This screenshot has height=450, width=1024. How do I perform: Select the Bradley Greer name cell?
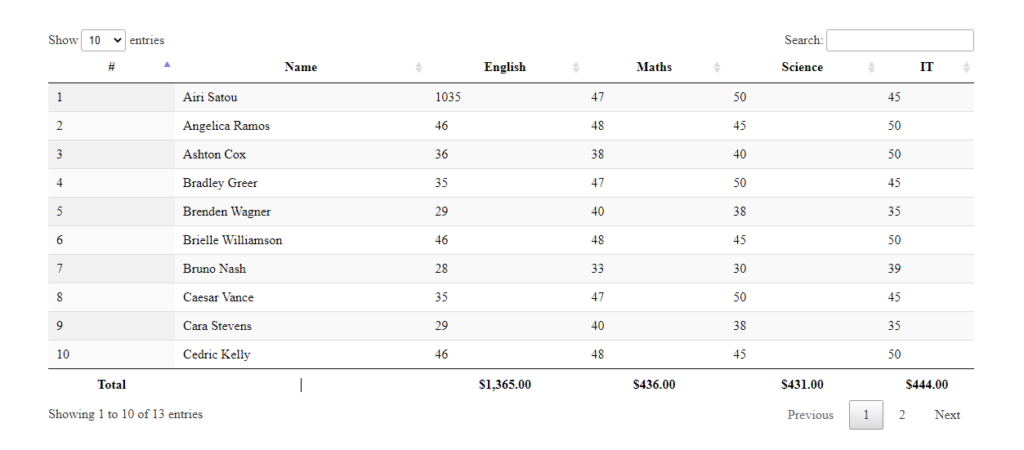click(300, 183)
